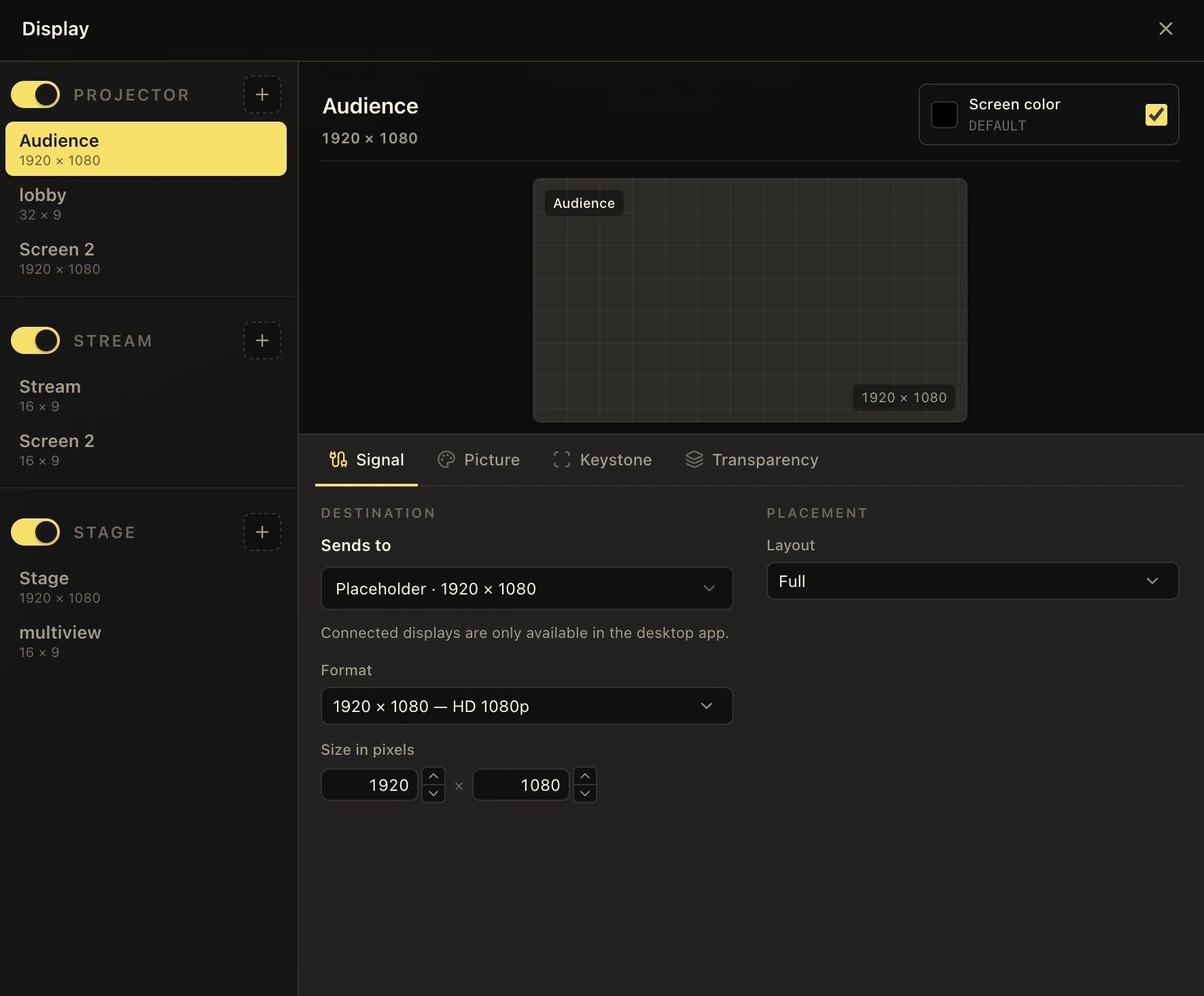
Task: Select the Audience projector screen
Action: click(x=146, y=149)
